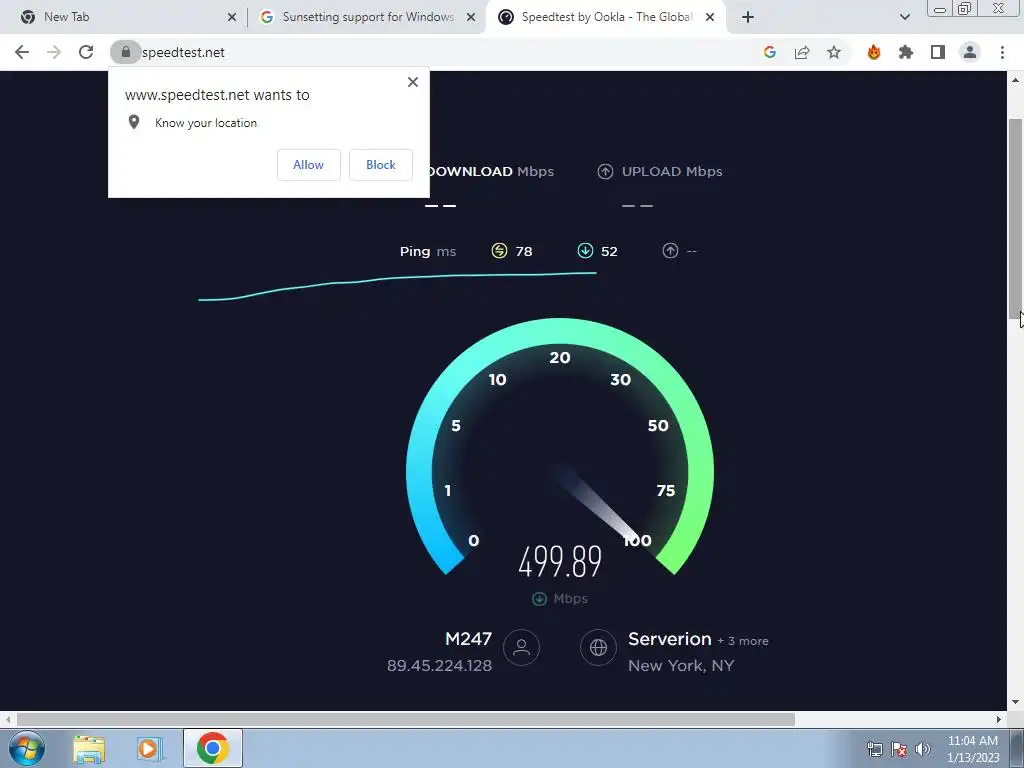Block location access for speedtest.net
The image size is (1024, 768).
click(381, 165)
